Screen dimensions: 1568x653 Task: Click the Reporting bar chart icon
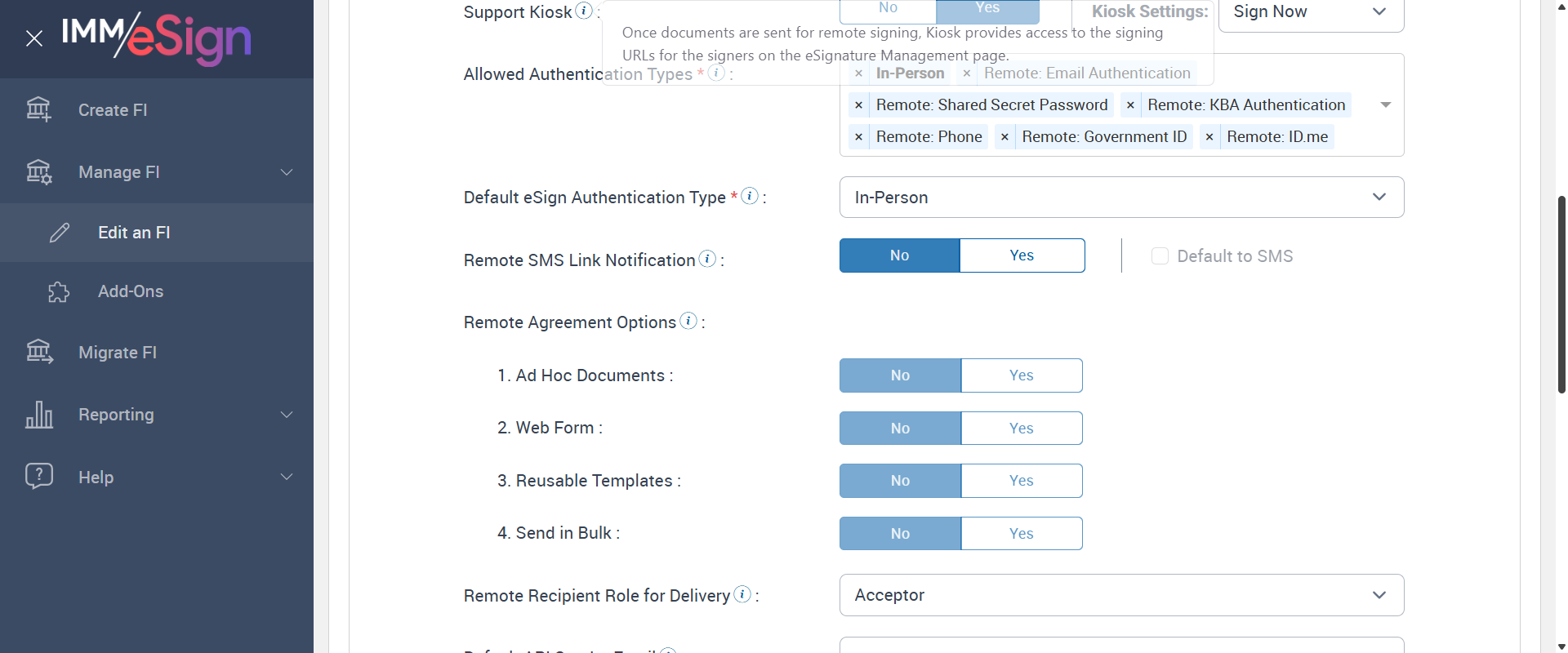click(39, 415)
